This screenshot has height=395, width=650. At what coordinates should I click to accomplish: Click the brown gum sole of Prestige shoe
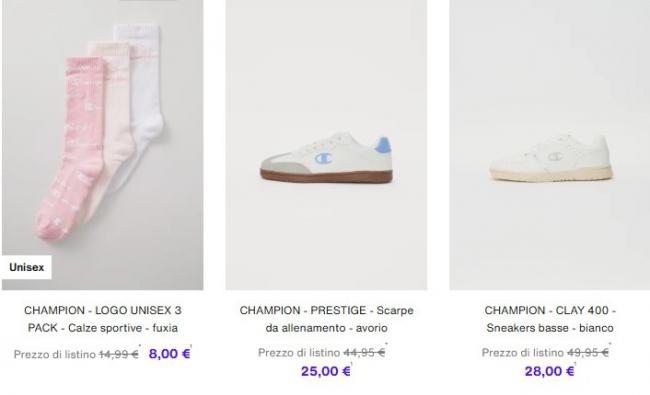326,177
